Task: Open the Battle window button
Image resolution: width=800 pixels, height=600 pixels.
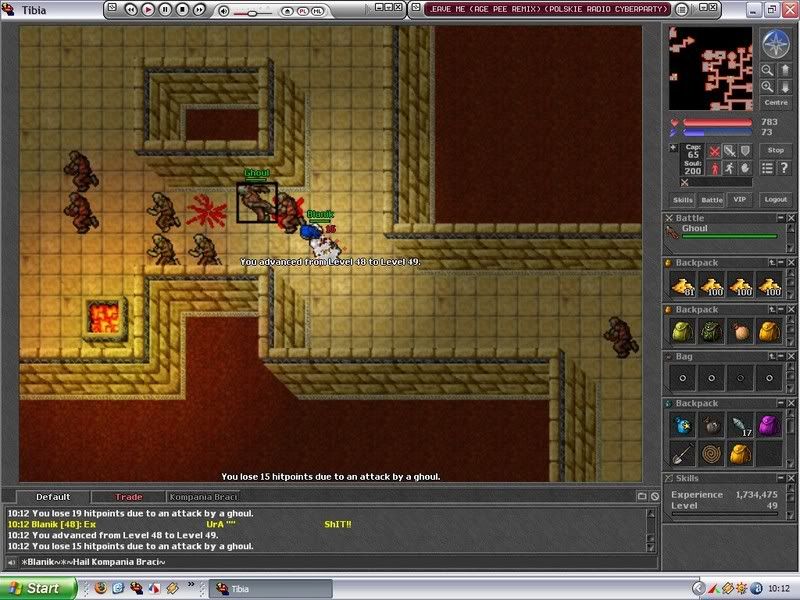Action: 712,199
